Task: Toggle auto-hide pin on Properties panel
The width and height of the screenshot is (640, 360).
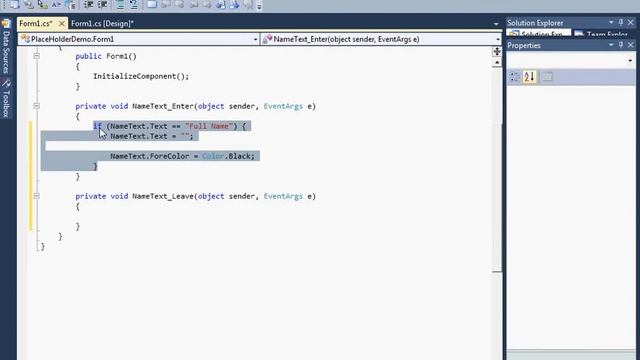Action: (621, 45)
